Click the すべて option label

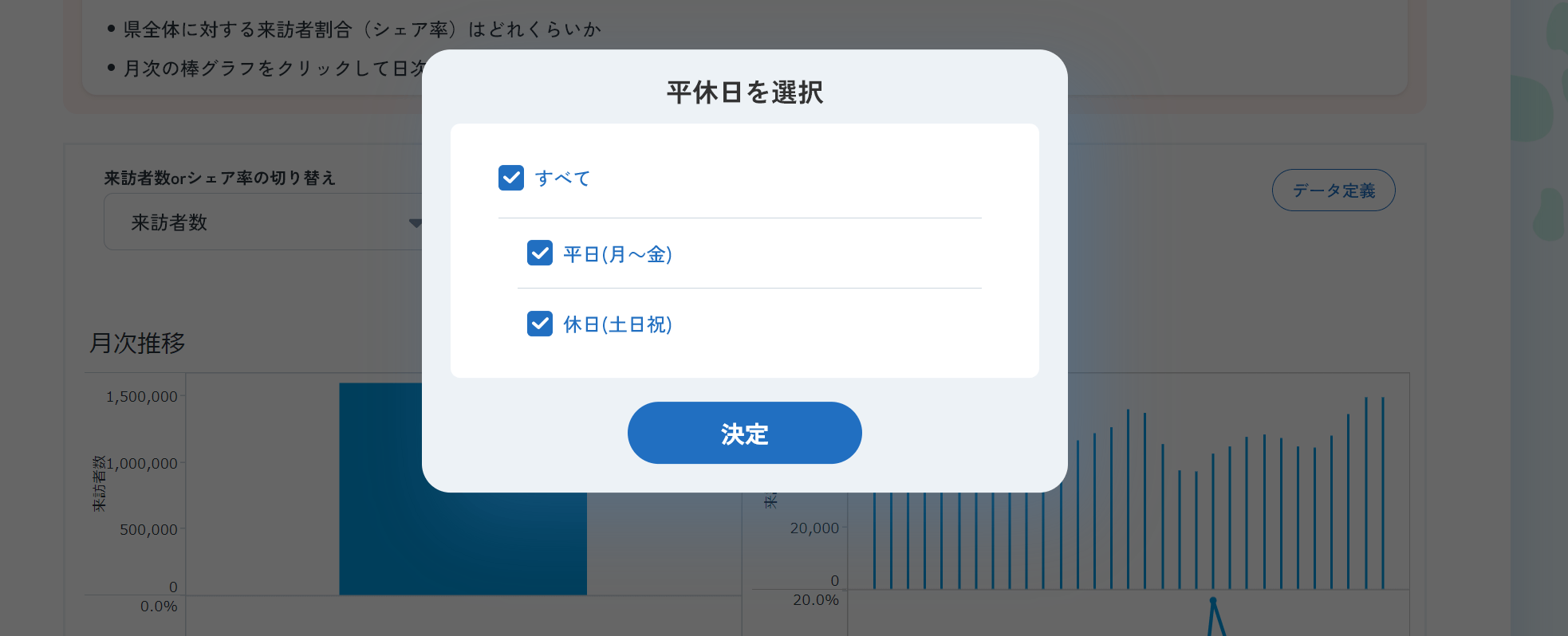(x=562, y=179)
